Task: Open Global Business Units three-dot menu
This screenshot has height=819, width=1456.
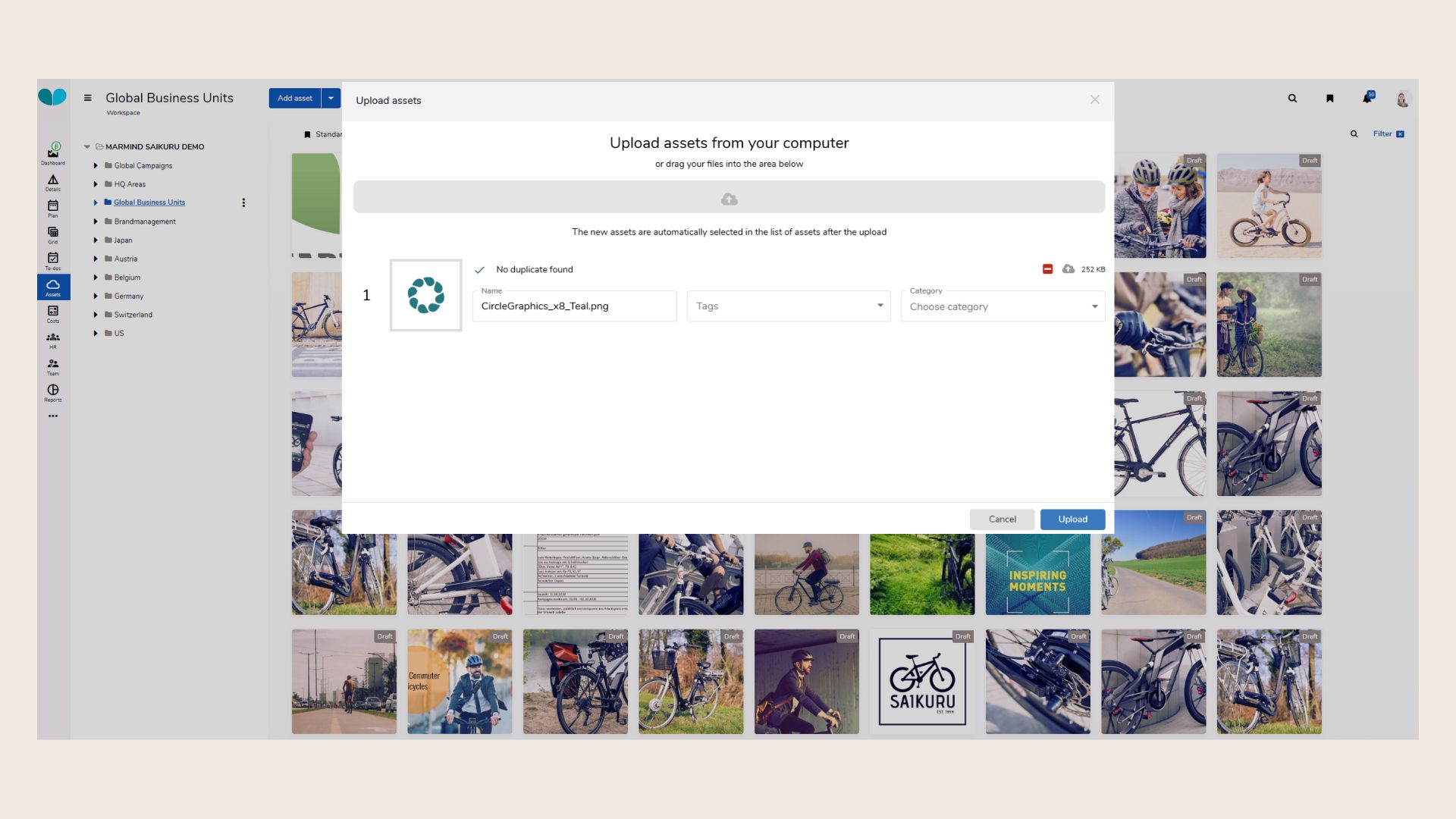Action: pyautogui.click(x=243, y=202)
